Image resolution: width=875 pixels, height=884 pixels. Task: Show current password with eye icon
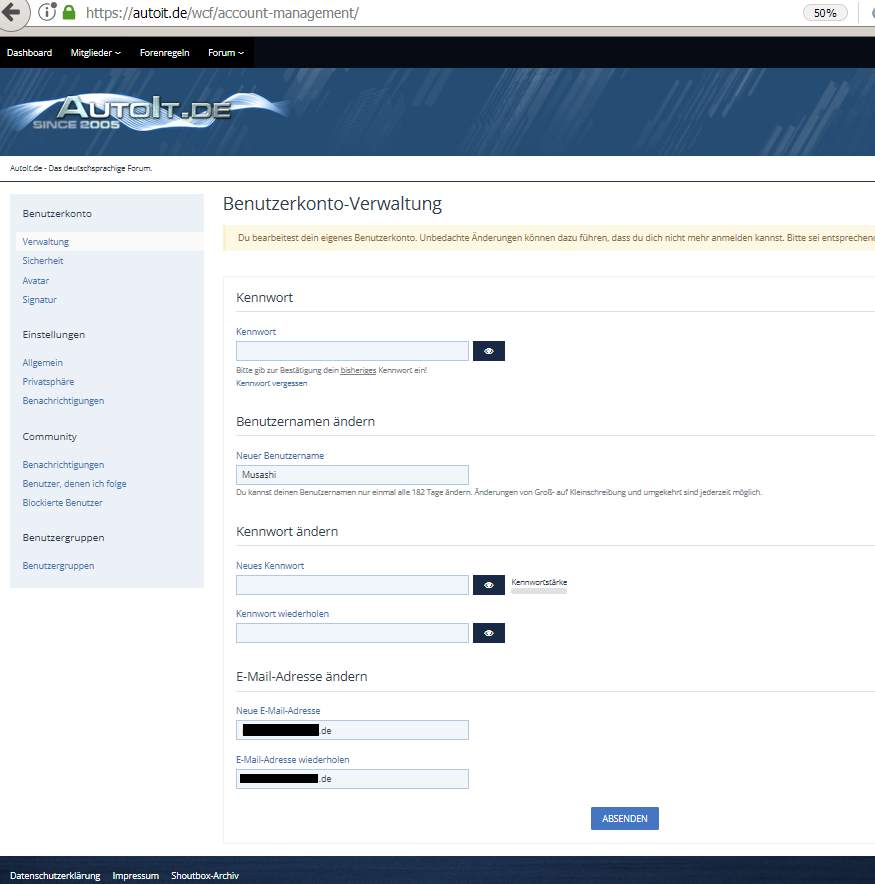[x=489, y=351]
